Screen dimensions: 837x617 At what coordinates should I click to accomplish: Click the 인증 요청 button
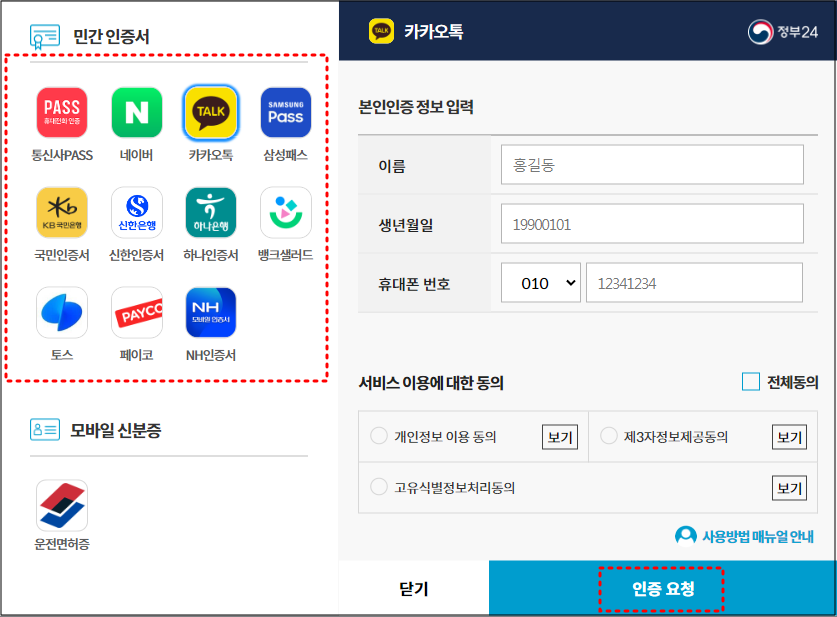point(662,588)
